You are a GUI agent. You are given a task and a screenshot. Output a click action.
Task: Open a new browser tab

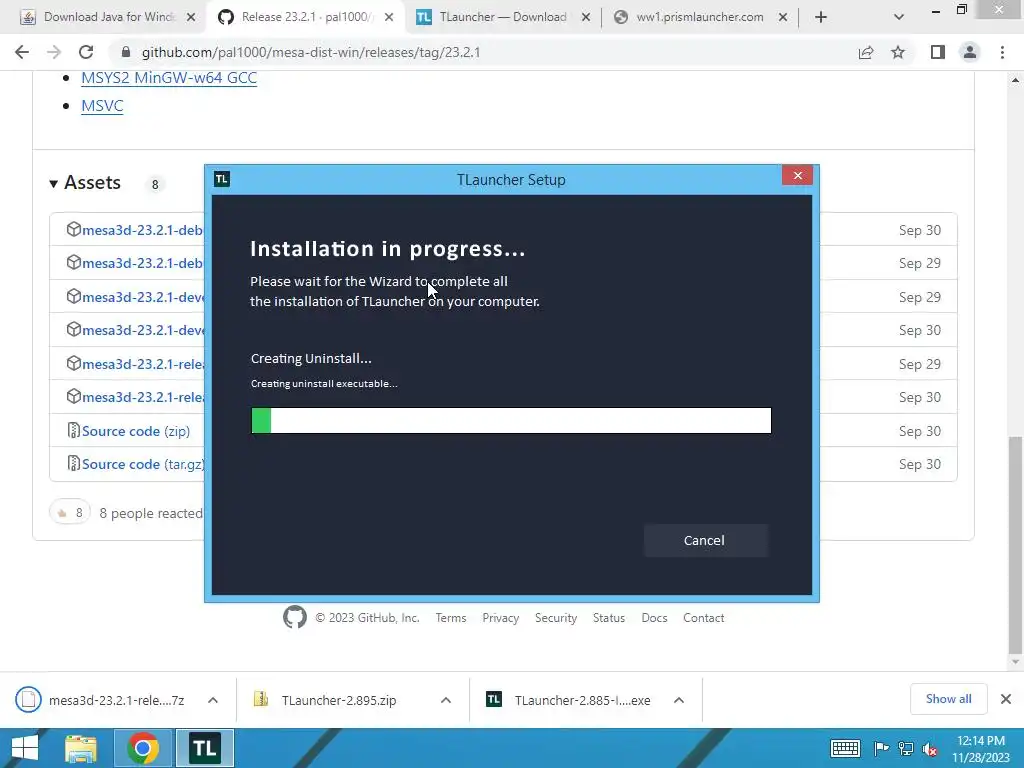(821, 18)
